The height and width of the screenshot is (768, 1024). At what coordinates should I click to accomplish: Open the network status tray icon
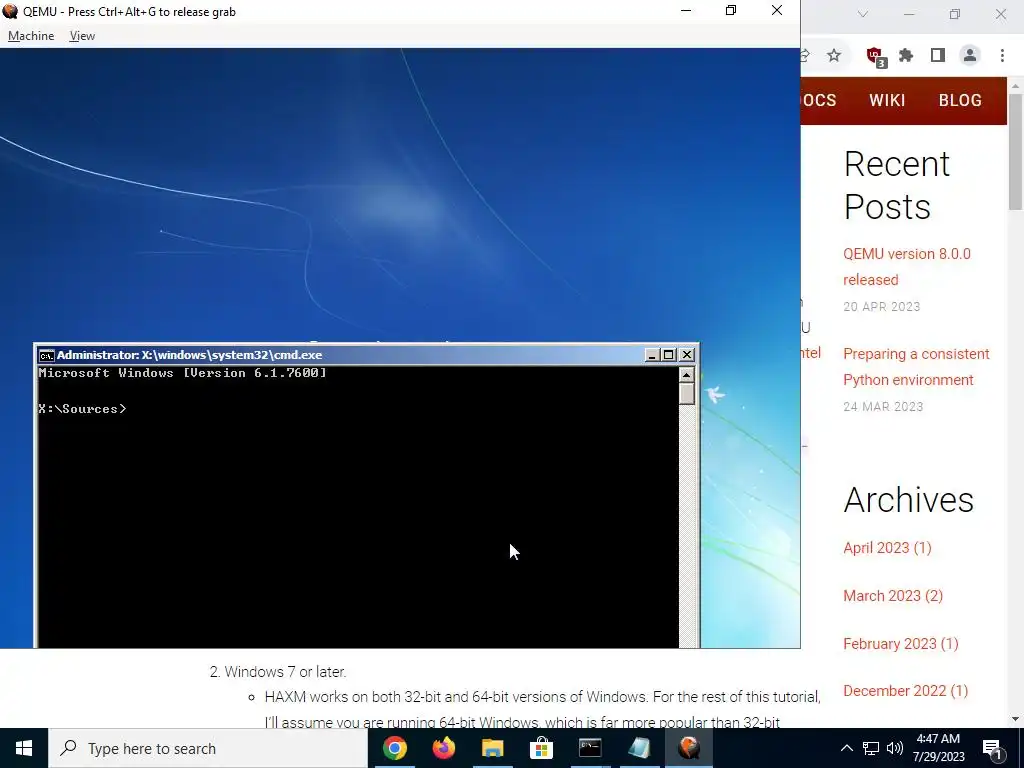click(x=871, y=748)
